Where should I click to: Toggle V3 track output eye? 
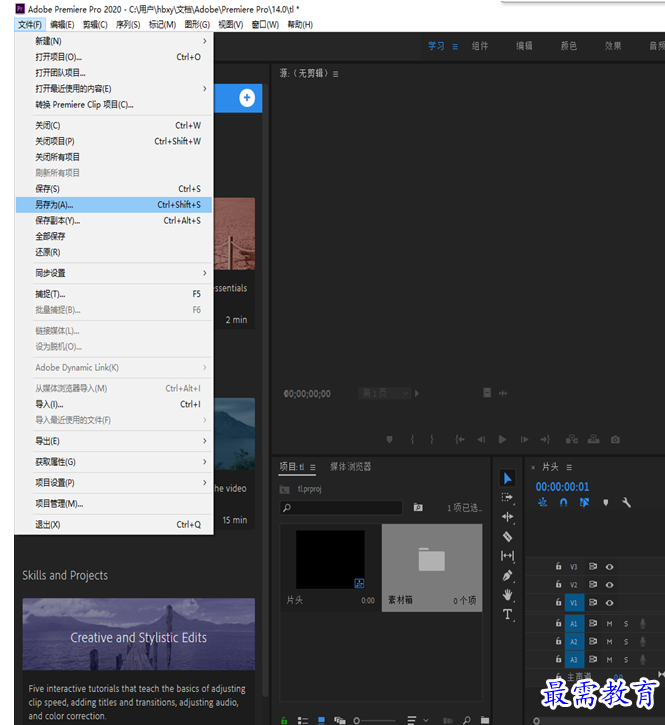(x=610, y=566)
